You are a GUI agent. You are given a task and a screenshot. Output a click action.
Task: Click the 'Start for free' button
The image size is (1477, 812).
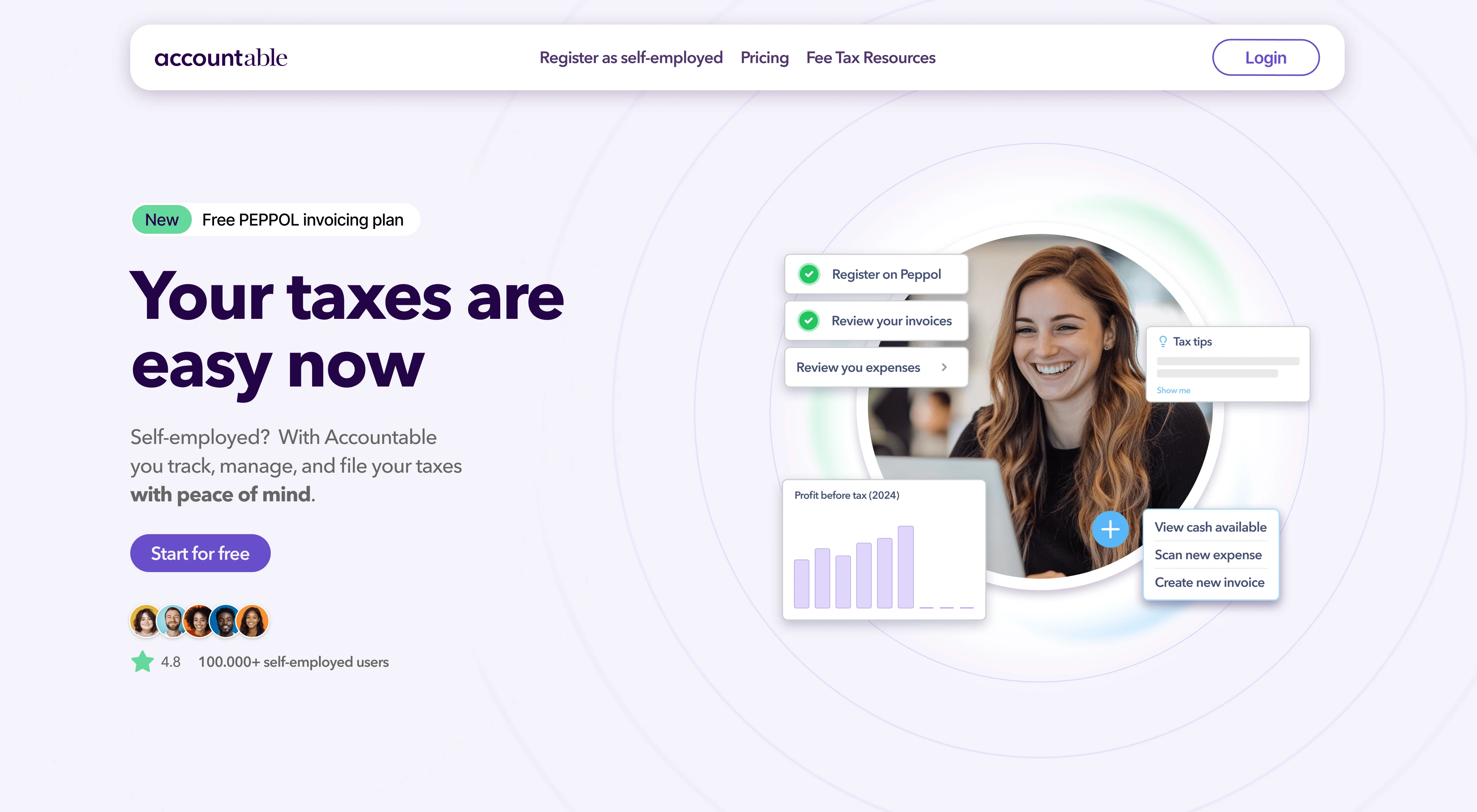200,553
